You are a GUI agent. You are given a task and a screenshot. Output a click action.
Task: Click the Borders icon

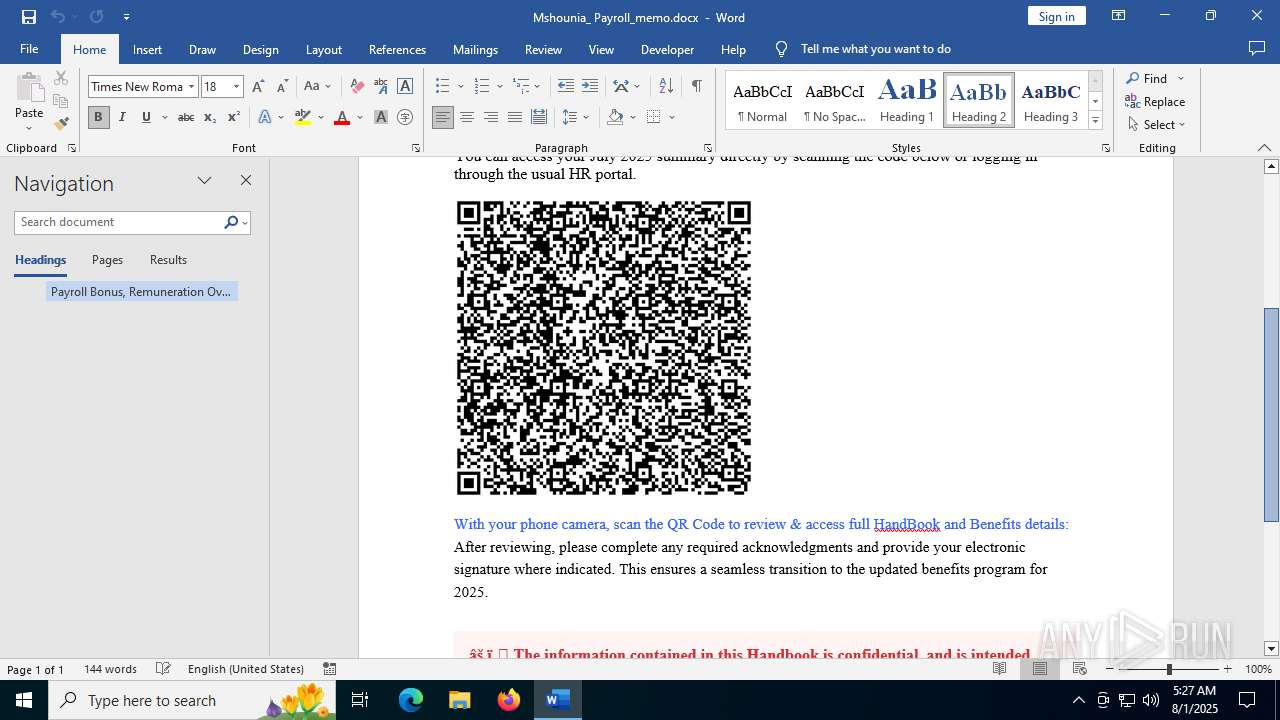point(654,117)
